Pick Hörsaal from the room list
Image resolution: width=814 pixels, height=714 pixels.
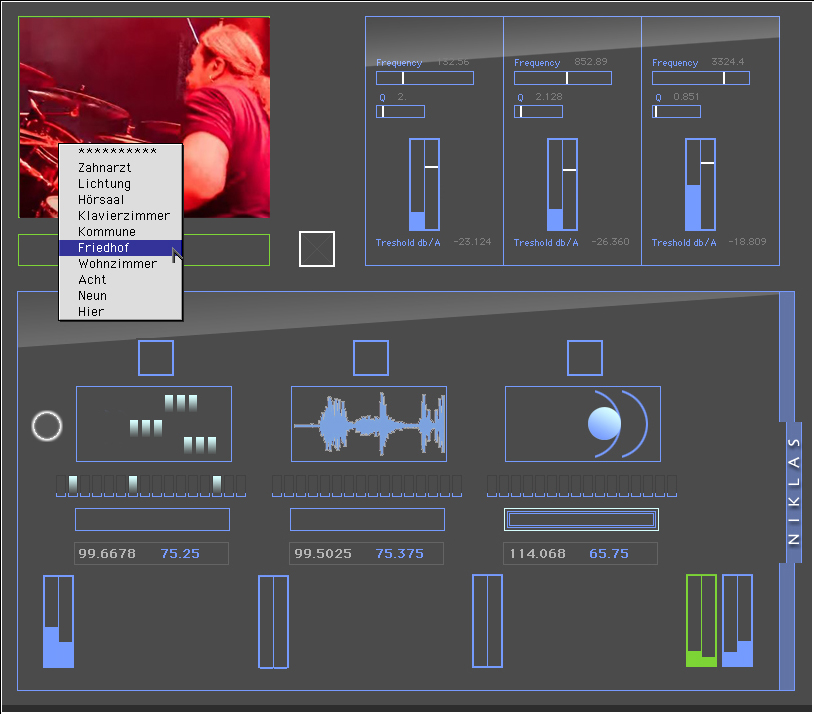[x=120, y=200]
